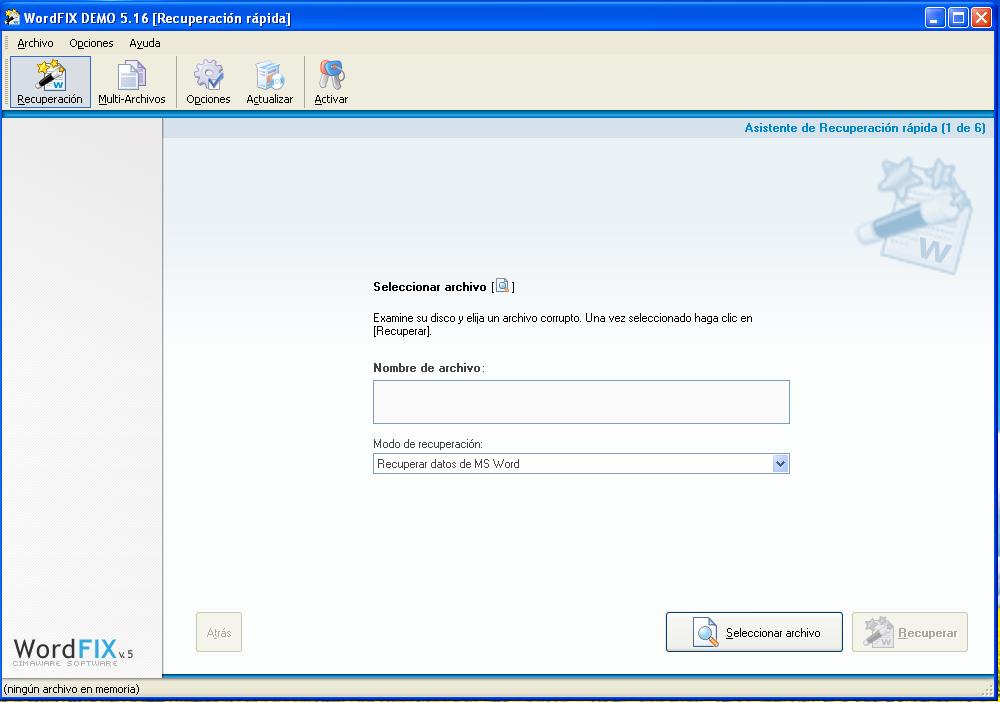Minimize the WordFIX window
This screenshot has width=1000, height=702.
point(934,17)
